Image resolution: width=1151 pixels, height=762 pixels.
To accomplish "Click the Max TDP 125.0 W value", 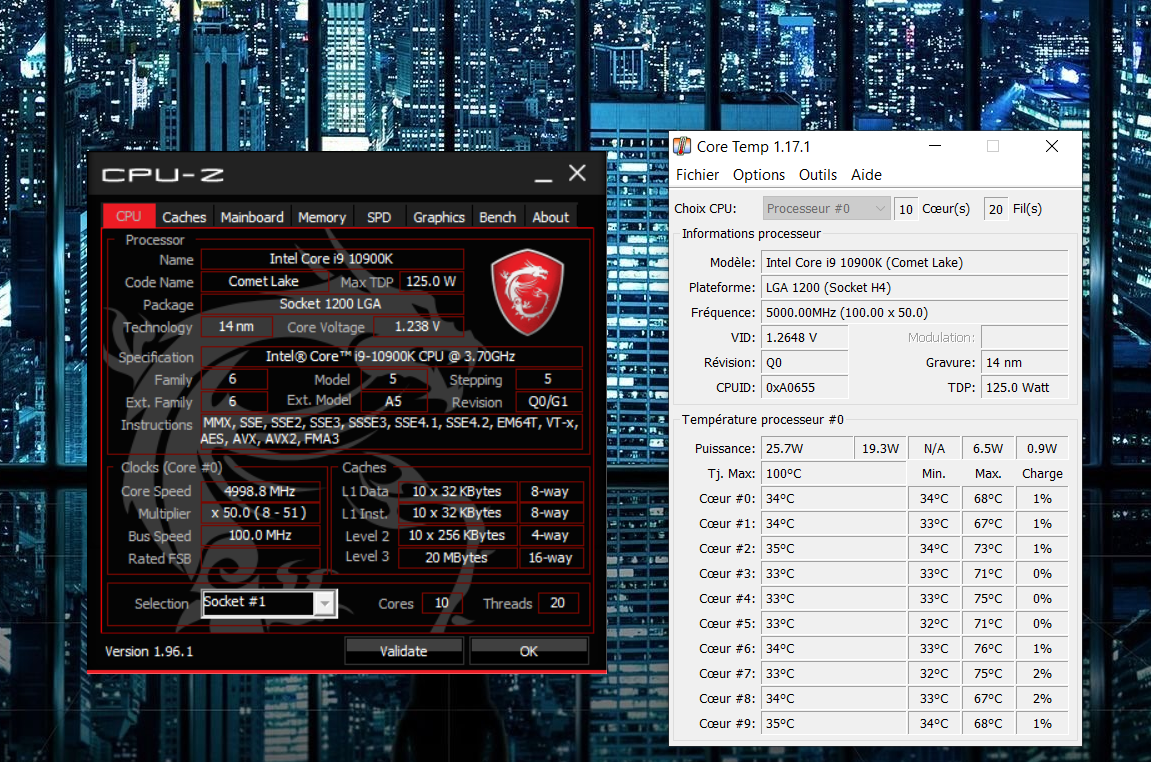I will coord(431,281).
